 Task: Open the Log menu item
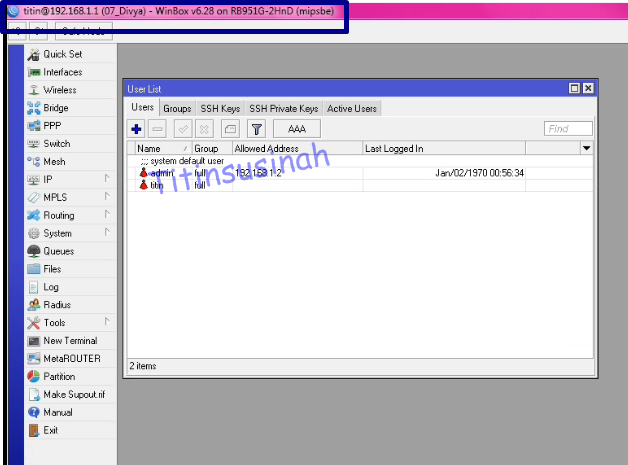[70, 287]
